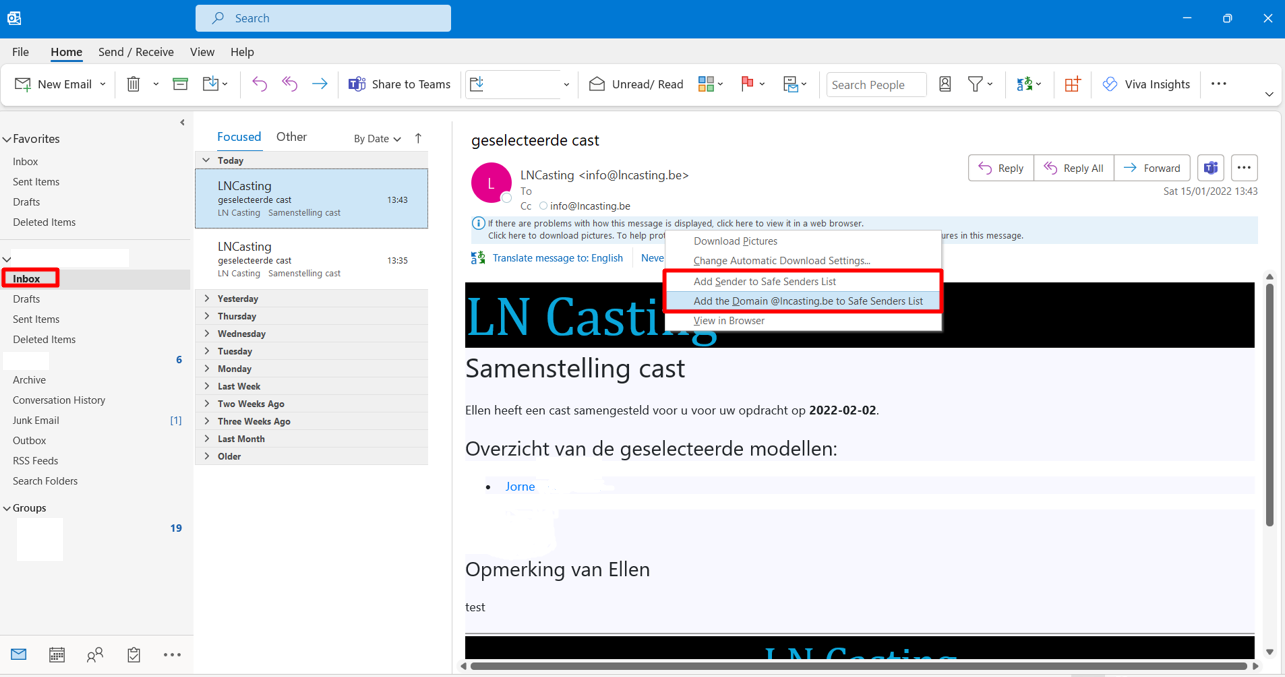Reverse sort order arrow in message list
This screenshot has height=677, width=1285.
pos(418,138)
